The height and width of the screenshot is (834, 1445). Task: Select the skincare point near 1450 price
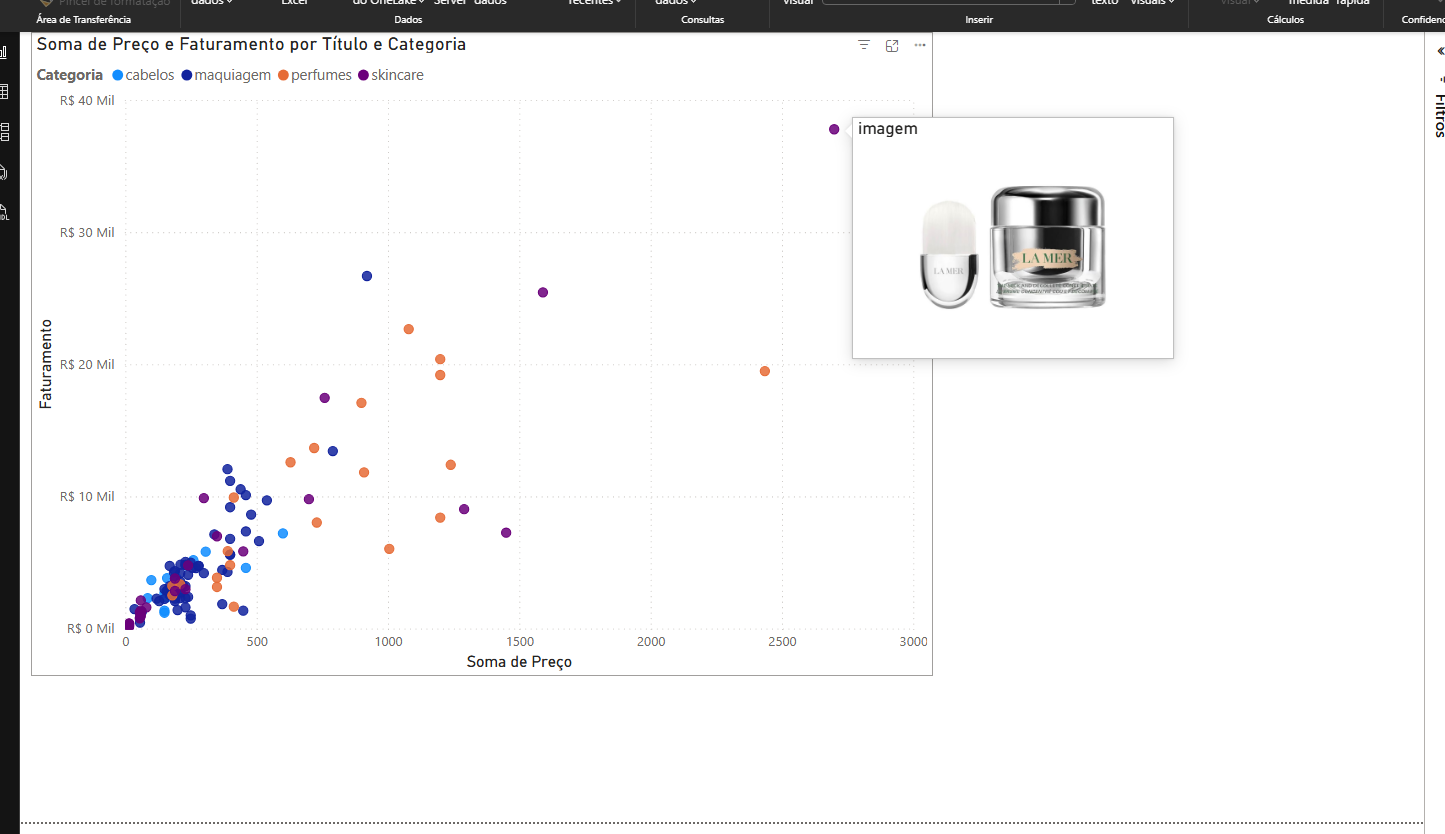(x=506, y=533)
